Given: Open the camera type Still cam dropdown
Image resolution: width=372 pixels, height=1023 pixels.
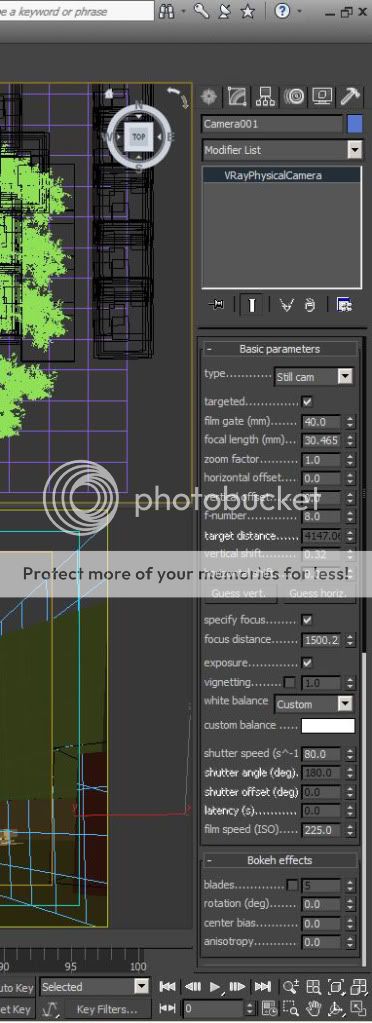Looking at the screenshot, I should [313, 376].
